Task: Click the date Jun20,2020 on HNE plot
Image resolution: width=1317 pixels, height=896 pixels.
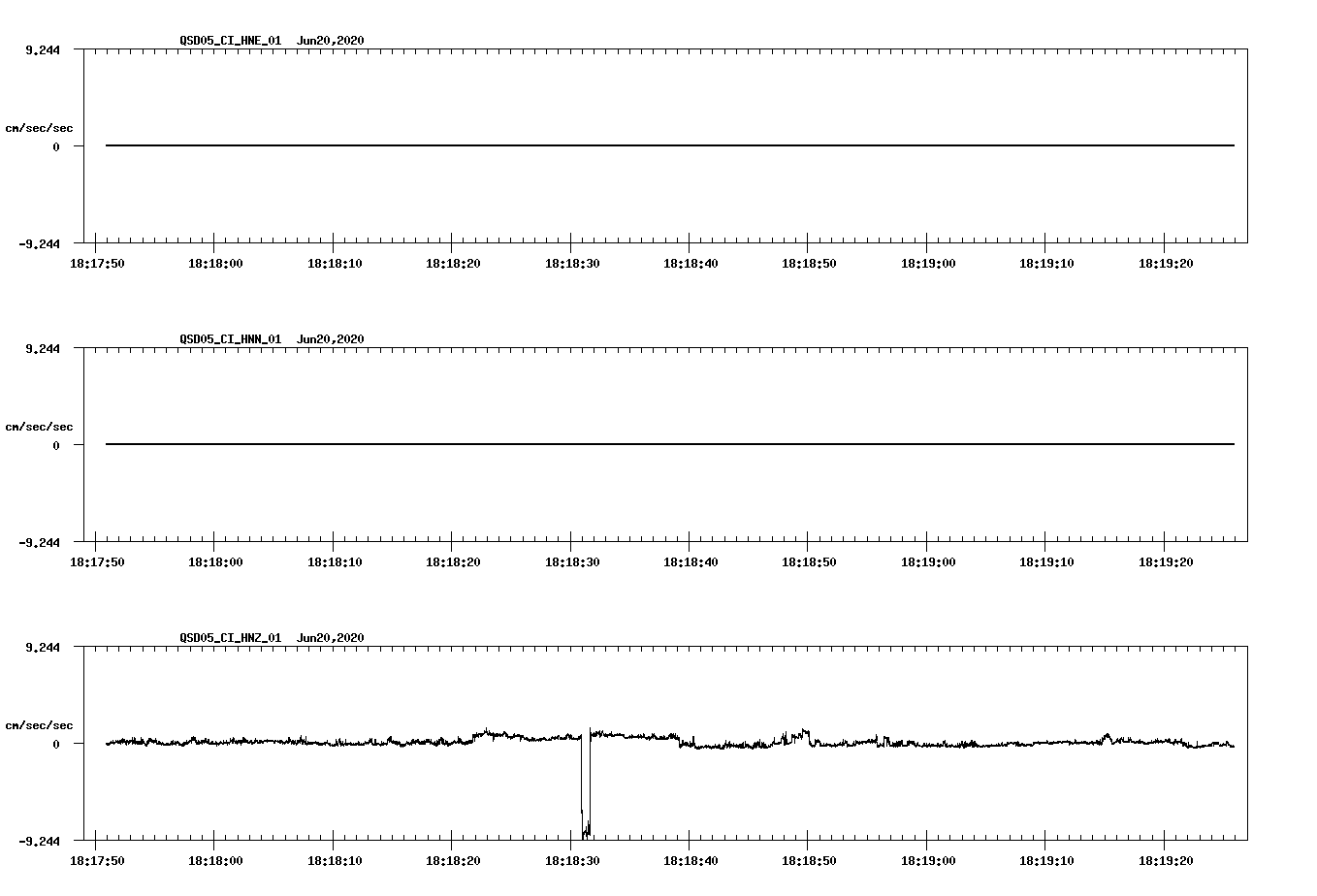Action: tap(331, 41)
